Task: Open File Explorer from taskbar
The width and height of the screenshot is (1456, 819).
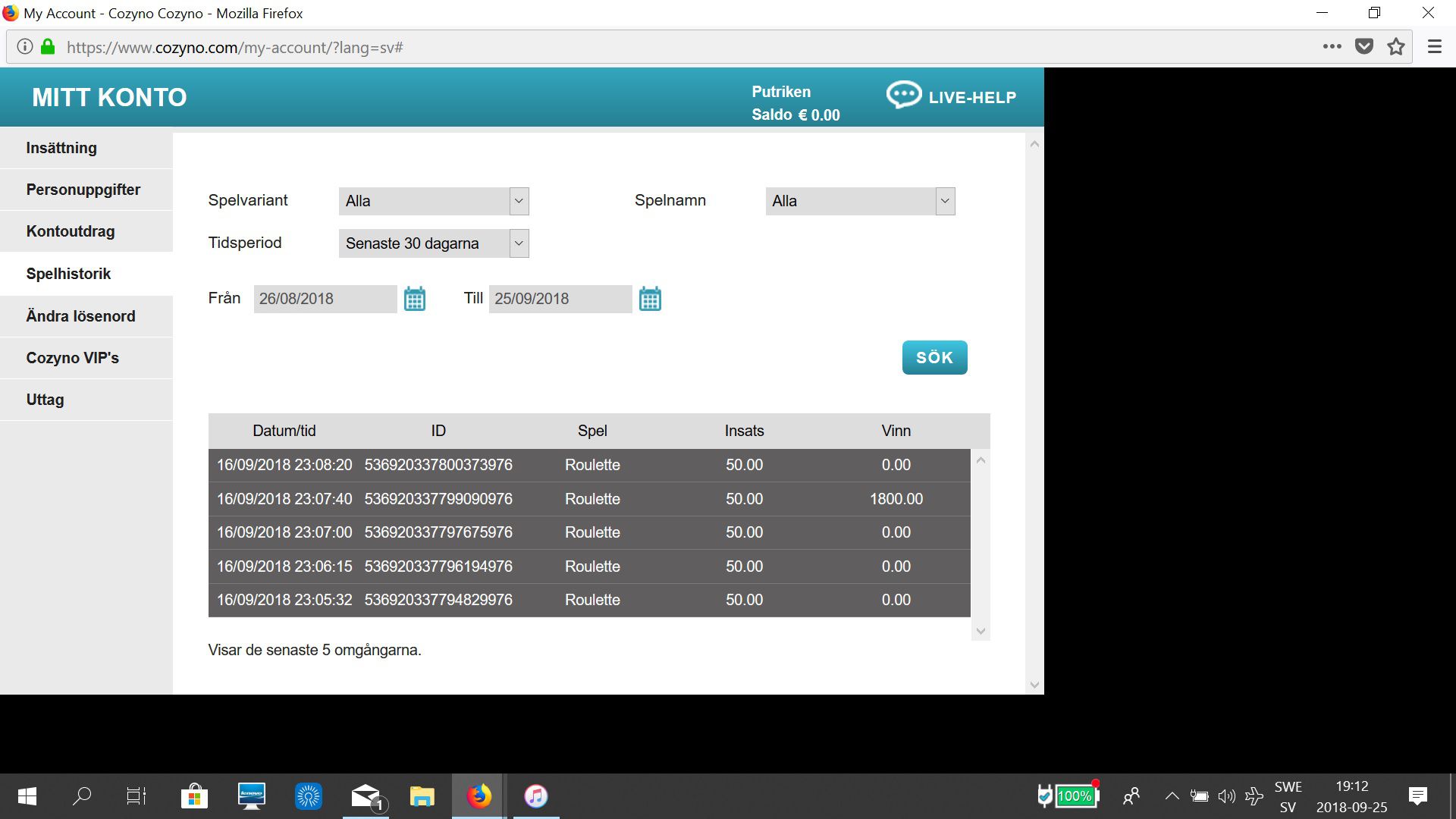Action: coord(422,796)
